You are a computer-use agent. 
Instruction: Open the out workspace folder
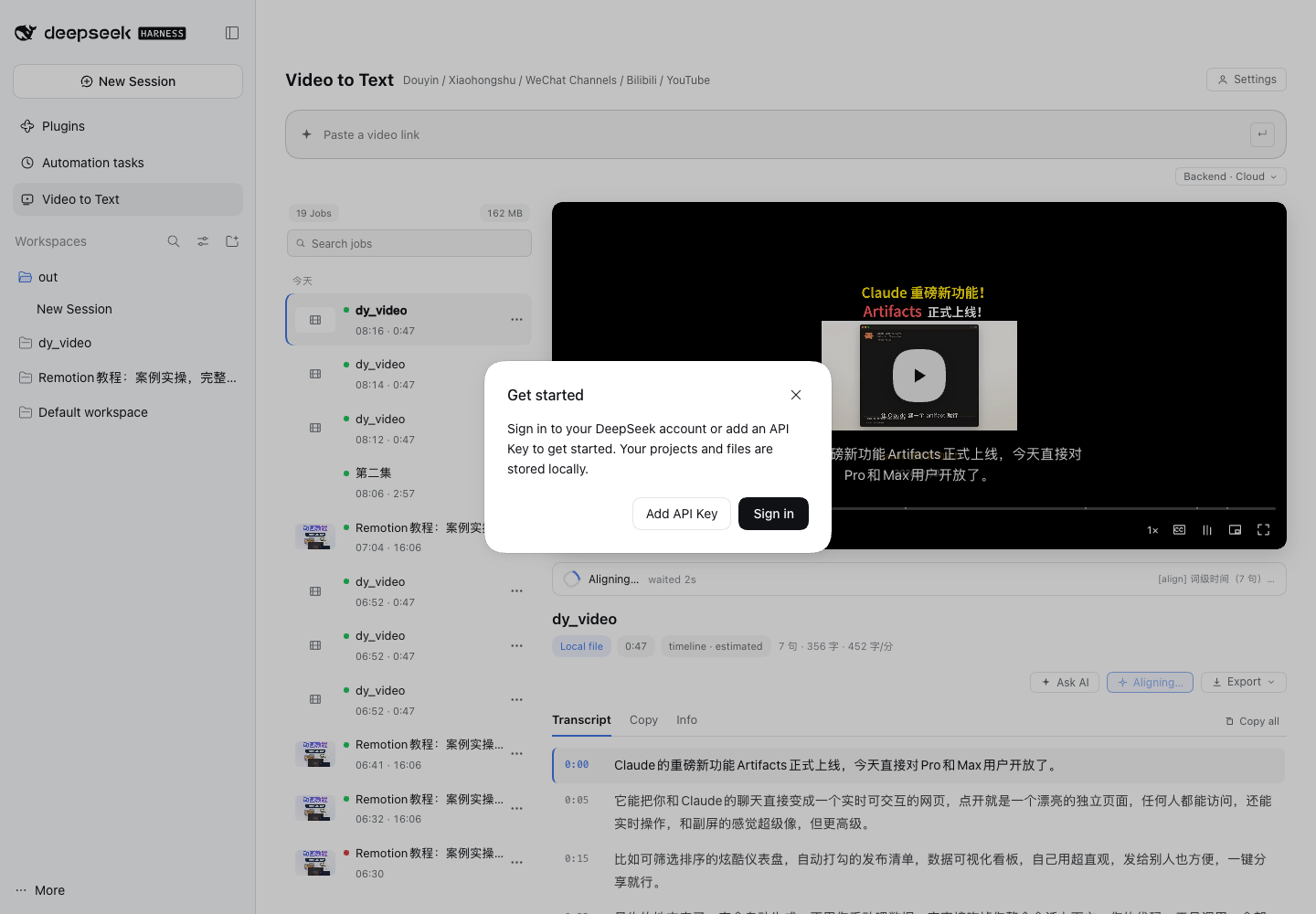click(x=128, y=277)
